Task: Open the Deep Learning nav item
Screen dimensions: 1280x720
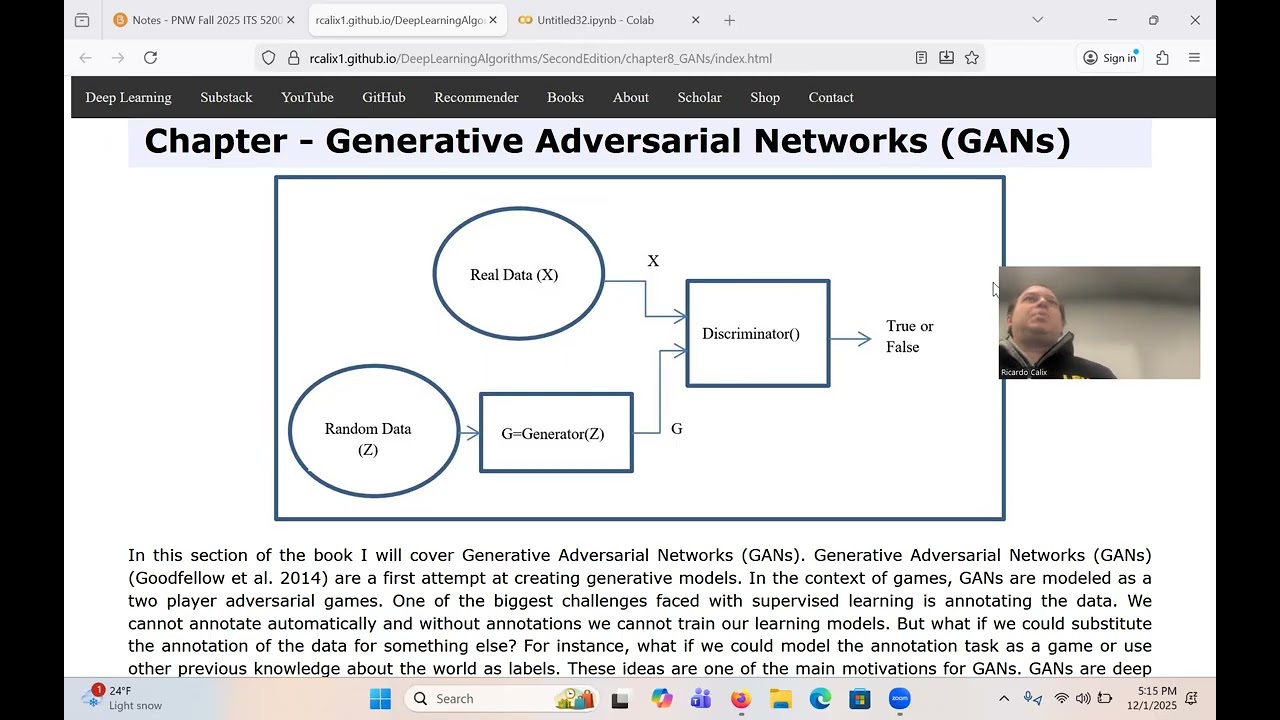Action: 128,97
